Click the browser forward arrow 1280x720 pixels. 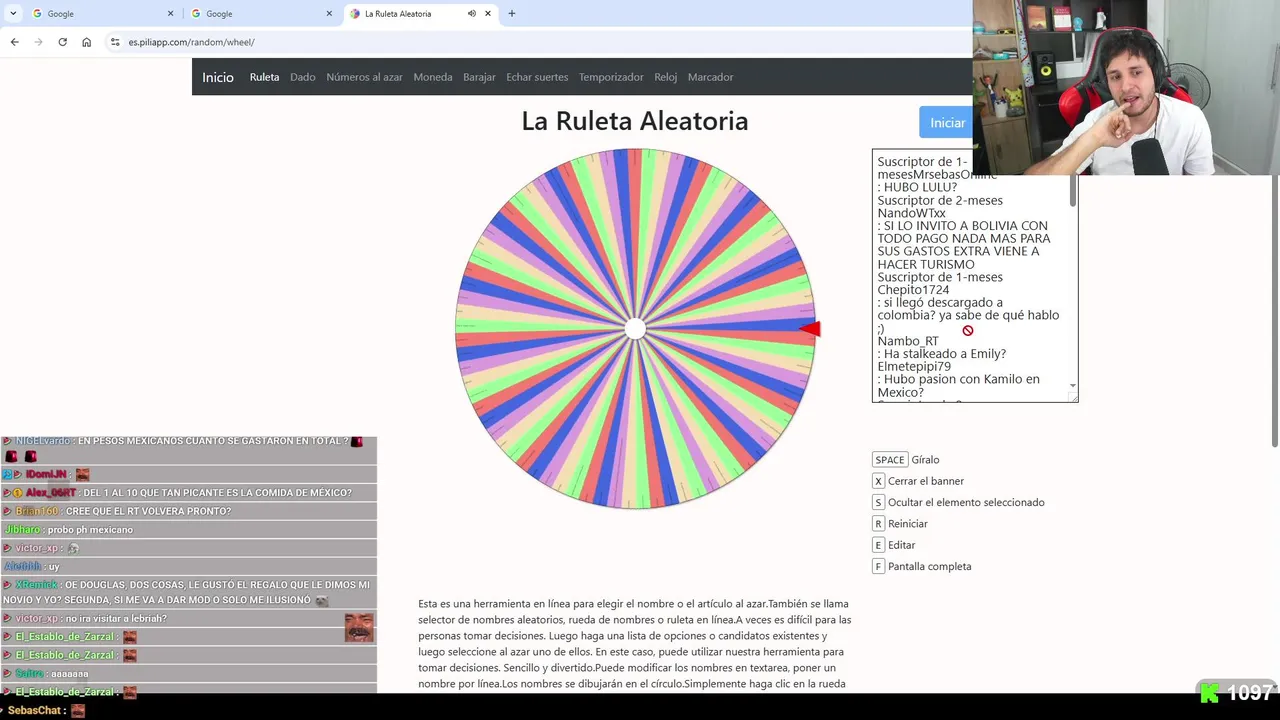[x=38, y=42]
